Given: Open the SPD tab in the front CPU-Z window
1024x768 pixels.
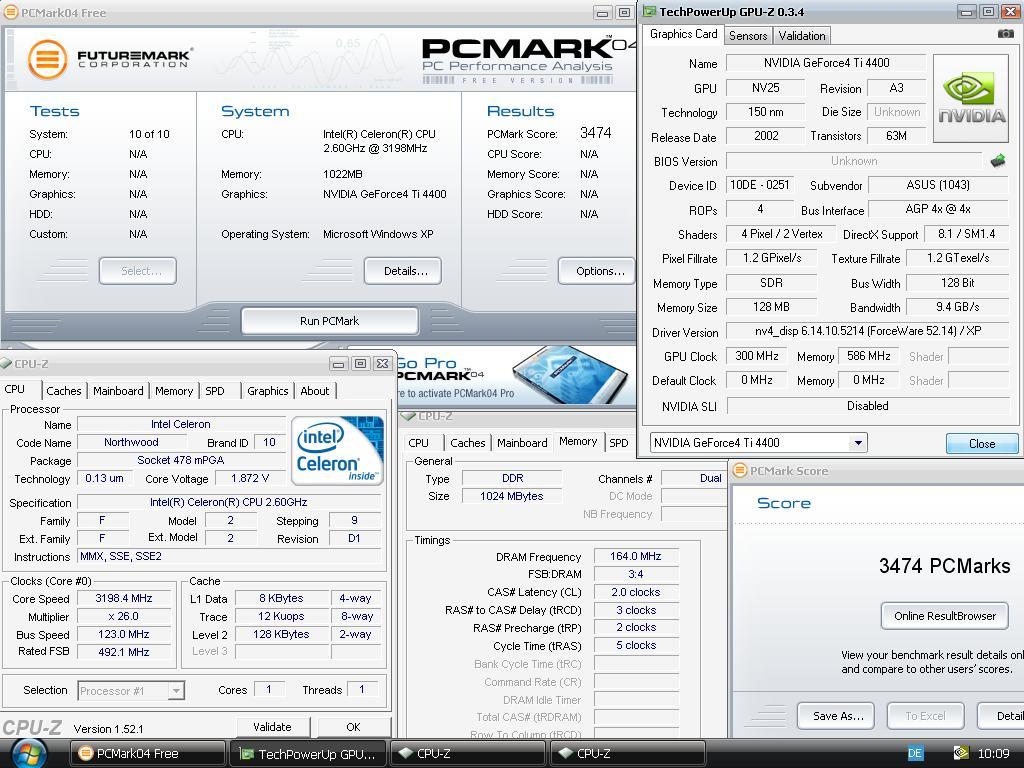Looking at the screenshot, I should 215,391.
